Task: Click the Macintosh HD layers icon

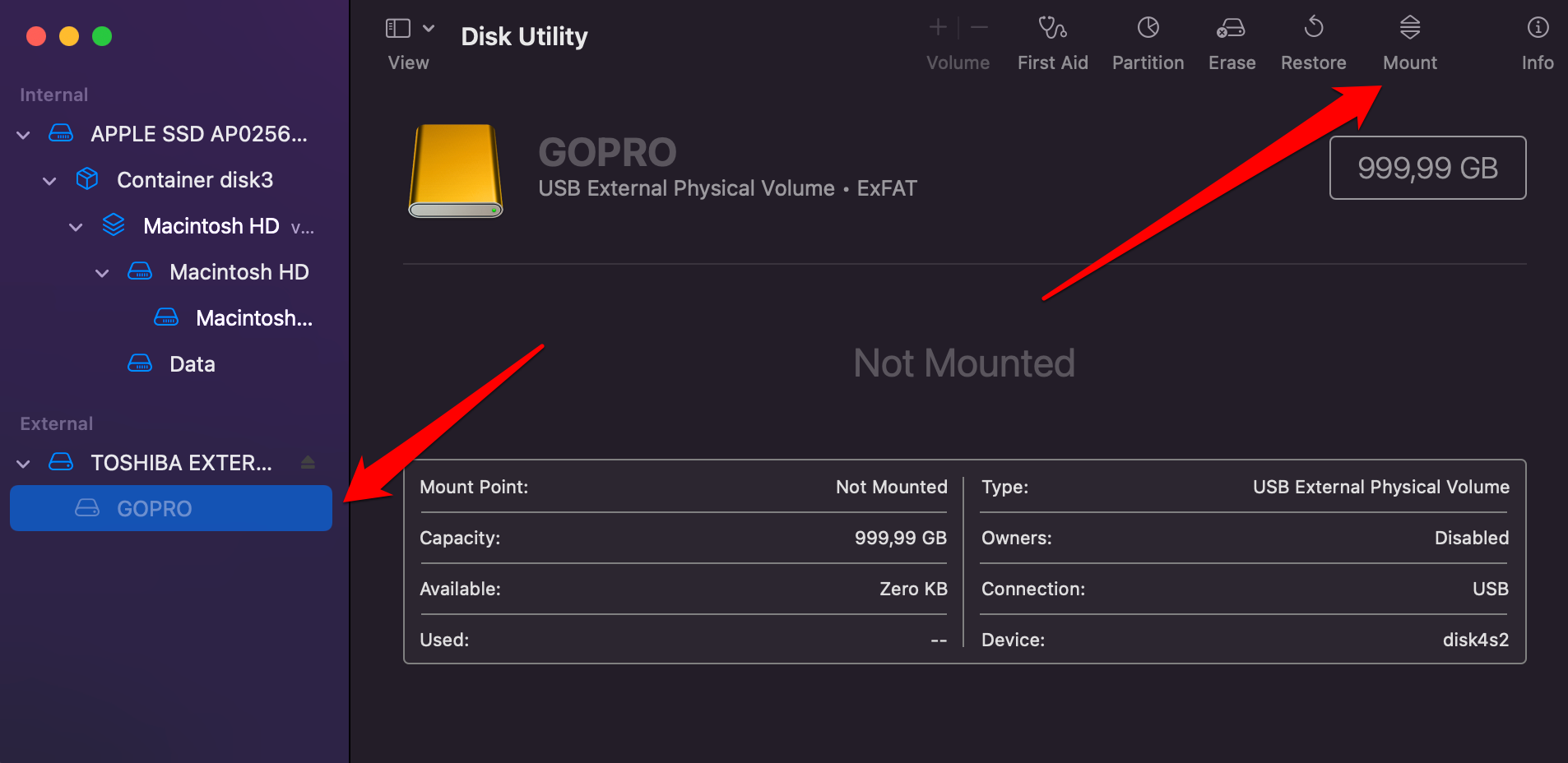Action: click(x=114, y=224)
